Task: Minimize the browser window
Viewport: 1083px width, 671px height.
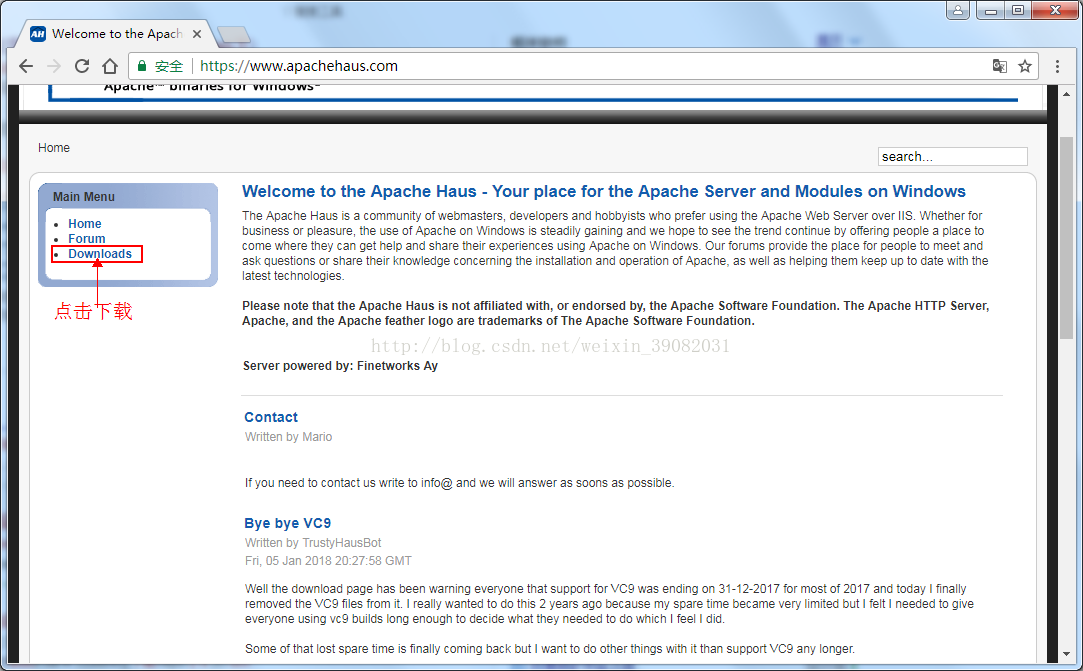Action: [x=990, y=10]
